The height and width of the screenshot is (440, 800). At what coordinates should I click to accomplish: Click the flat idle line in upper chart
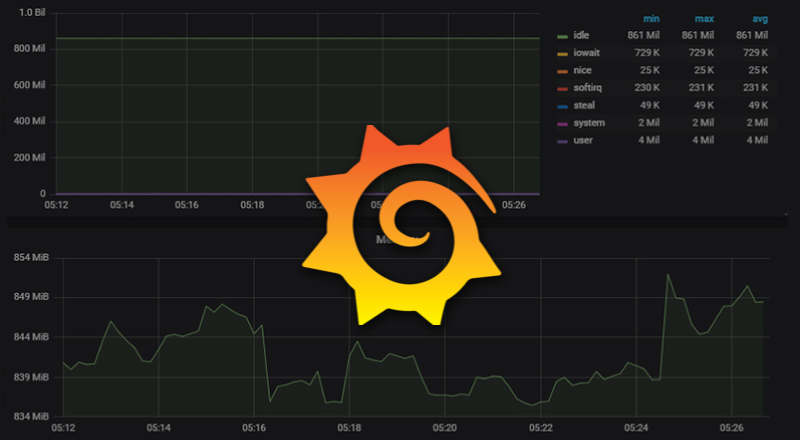click(297, 38)
